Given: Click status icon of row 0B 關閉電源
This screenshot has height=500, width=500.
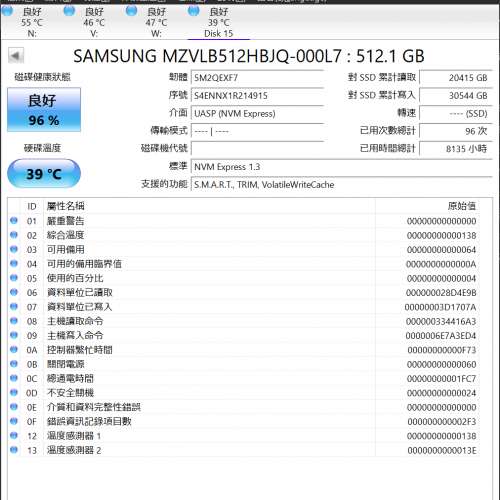Looking at the screenshot, I should 14,364.
